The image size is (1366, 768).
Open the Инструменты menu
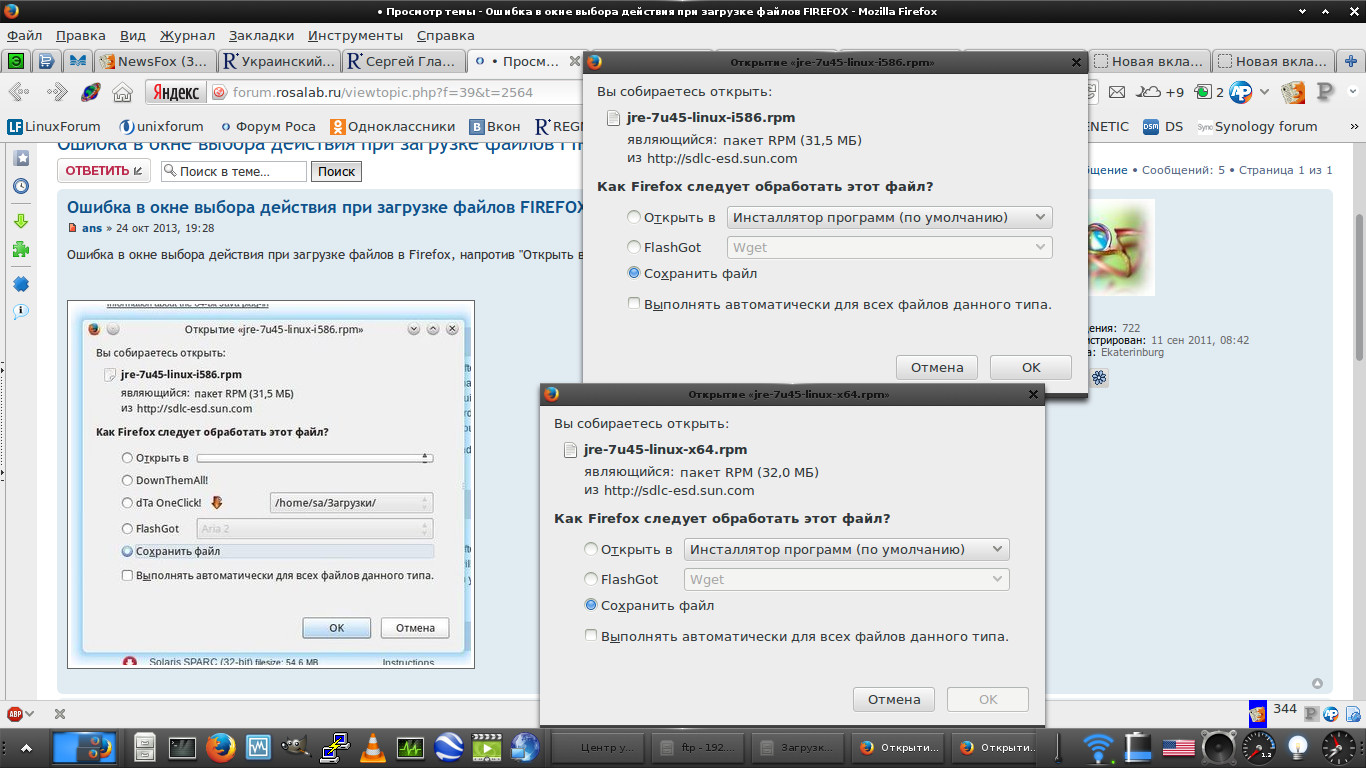coord(356,35)
